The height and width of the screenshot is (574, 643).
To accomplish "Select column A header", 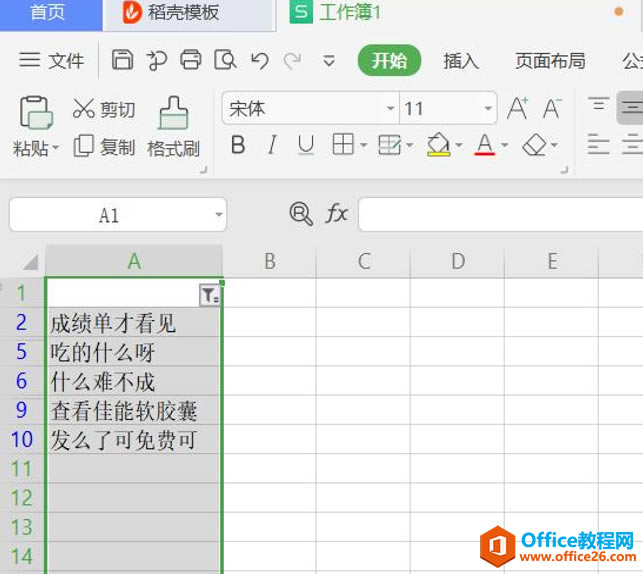I will click(x=134, y=261).
